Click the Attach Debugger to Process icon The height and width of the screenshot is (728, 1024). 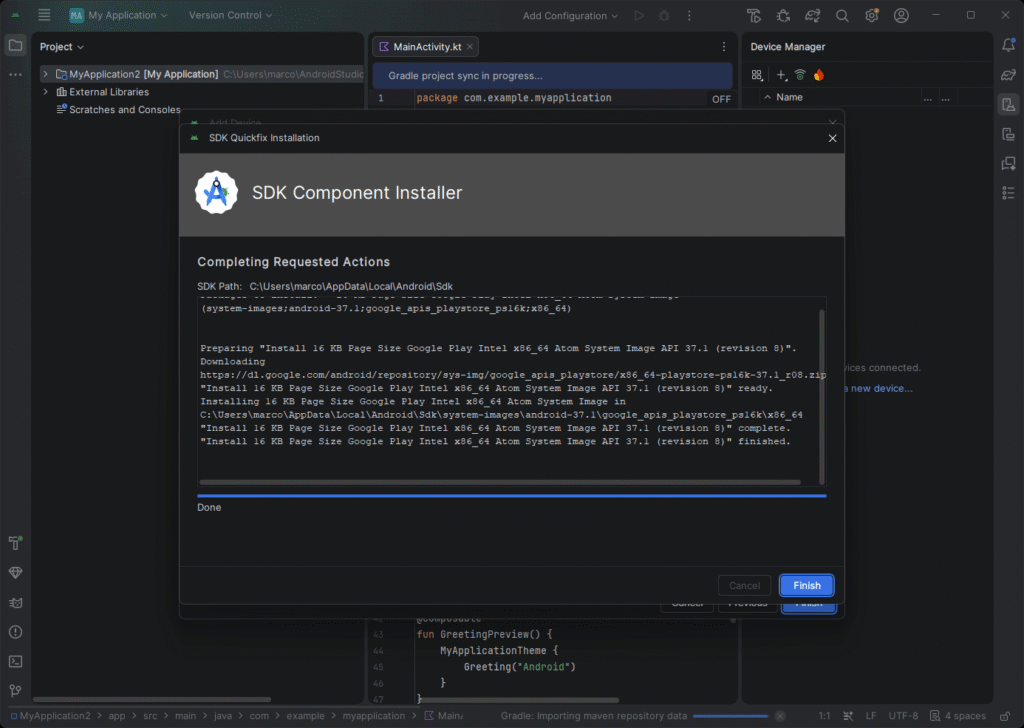pos(783,16)
